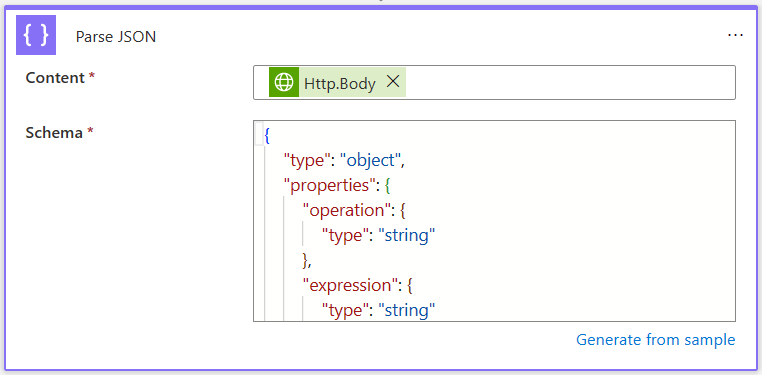Click Generate from sample link
The width and height of the screenshot is (762, 375).
tap(656, 340)
